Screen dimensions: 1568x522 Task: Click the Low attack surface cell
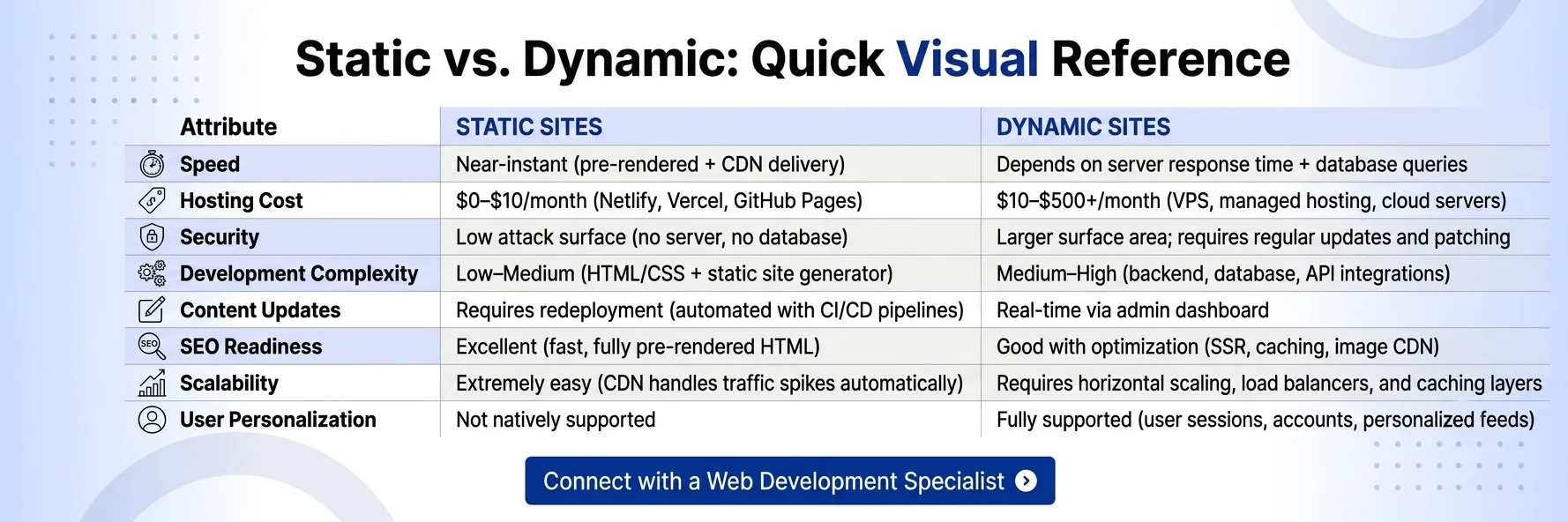click(x=652, y=237)
